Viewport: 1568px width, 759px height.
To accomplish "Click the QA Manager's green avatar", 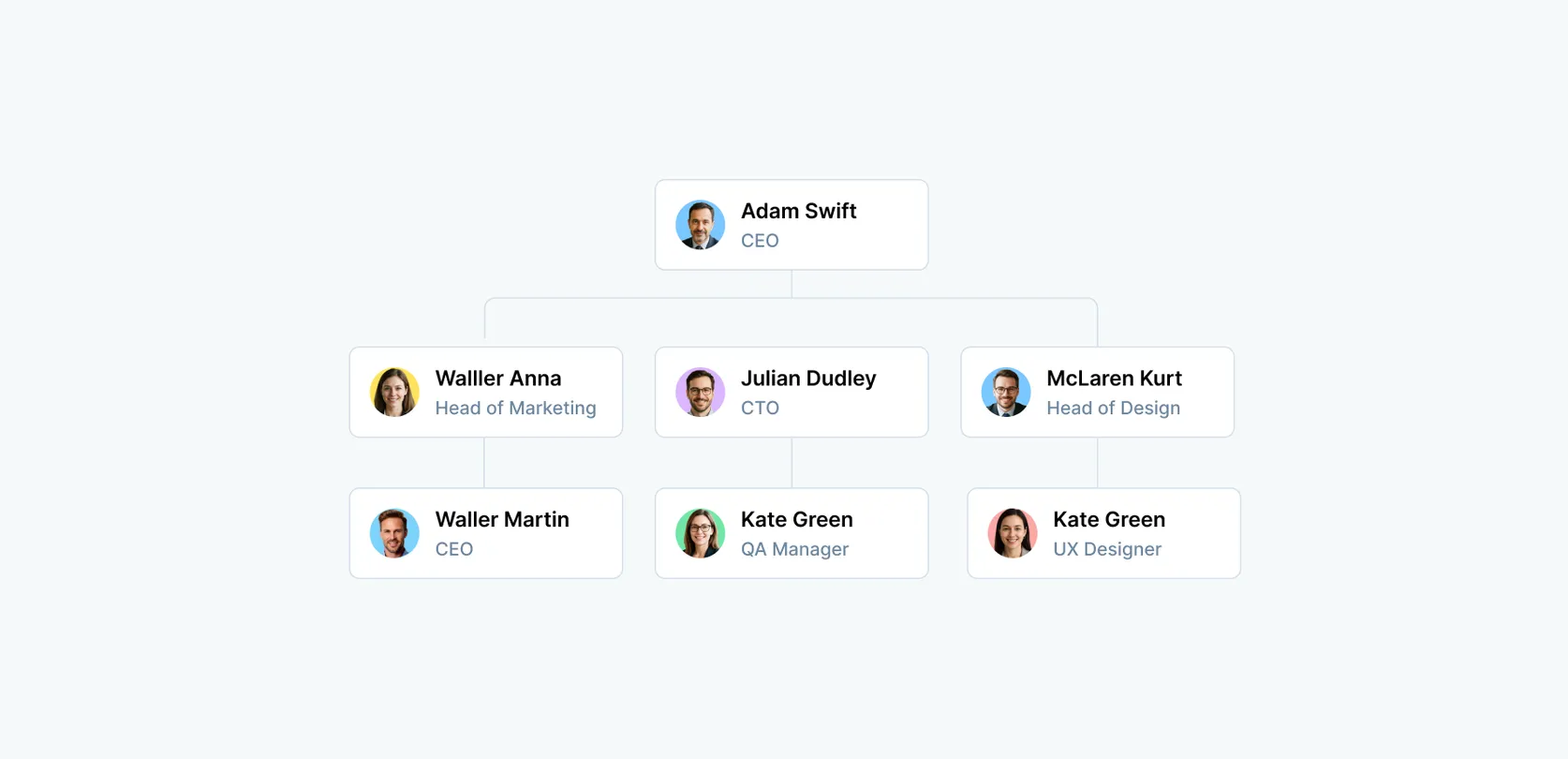I will click(x=700, y=533).
